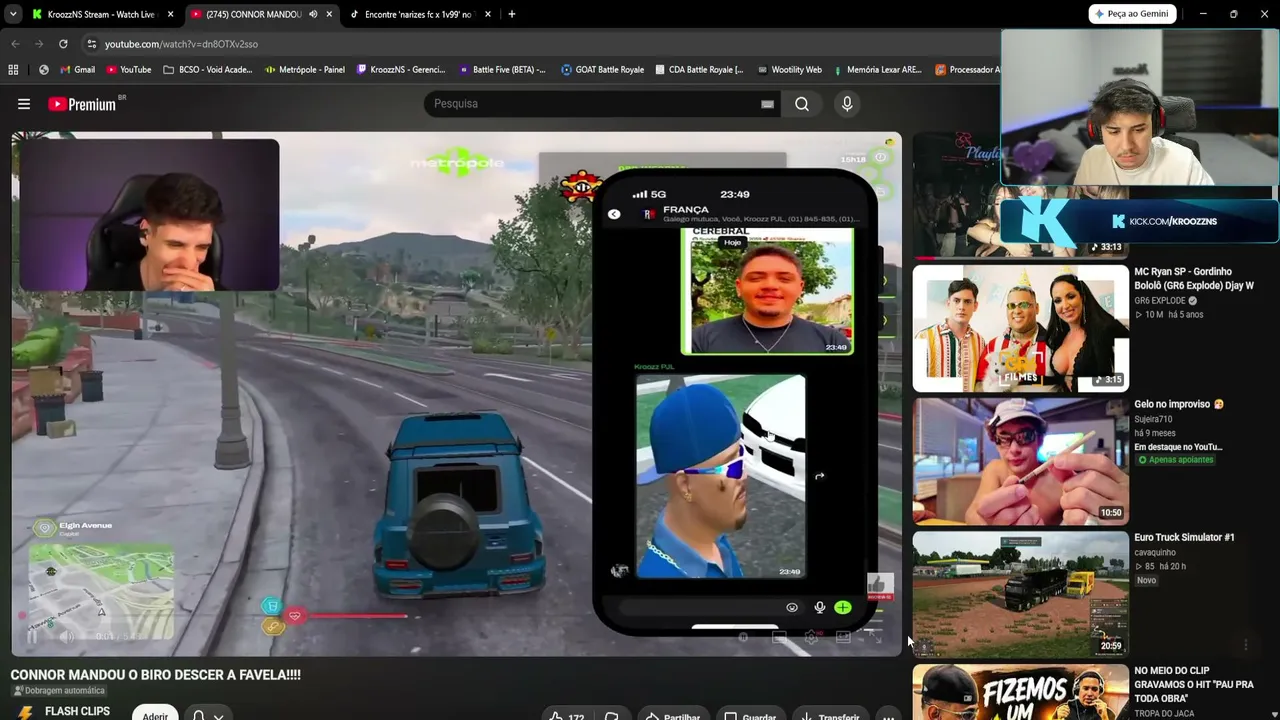The image size is (1280, 720).
Task: Go forward in browser history
Action: [x=39, y=44]
